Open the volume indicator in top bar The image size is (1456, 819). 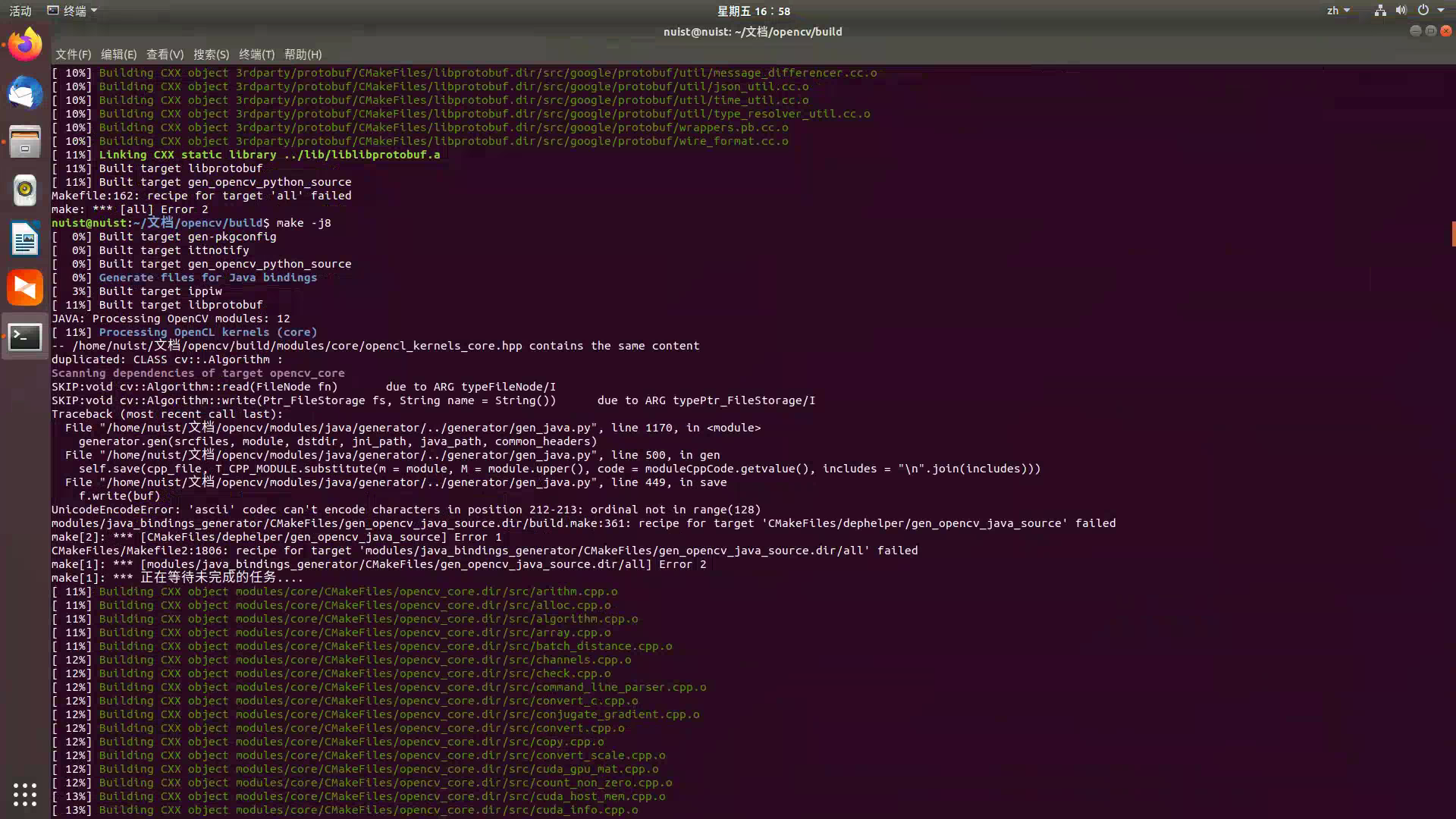click(x=1401, y=11)
